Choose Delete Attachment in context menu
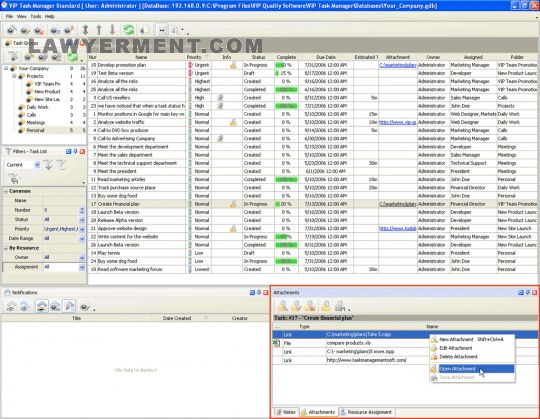 [472, 357]
